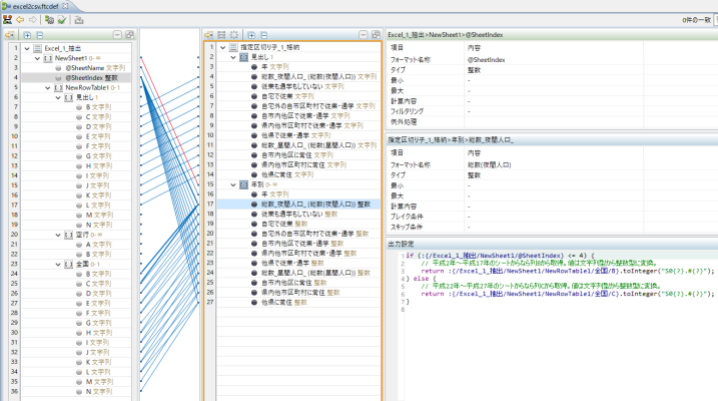
Task: Collapse the Excel_1_抽出 root node
Action: tap(27, 47)
